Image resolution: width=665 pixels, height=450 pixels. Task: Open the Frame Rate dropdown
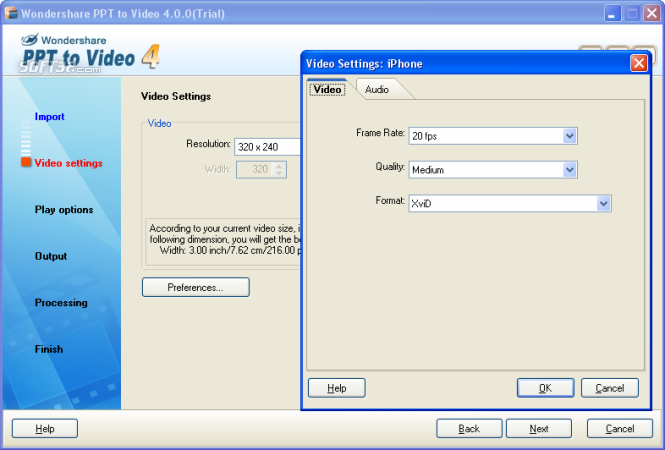570,136
